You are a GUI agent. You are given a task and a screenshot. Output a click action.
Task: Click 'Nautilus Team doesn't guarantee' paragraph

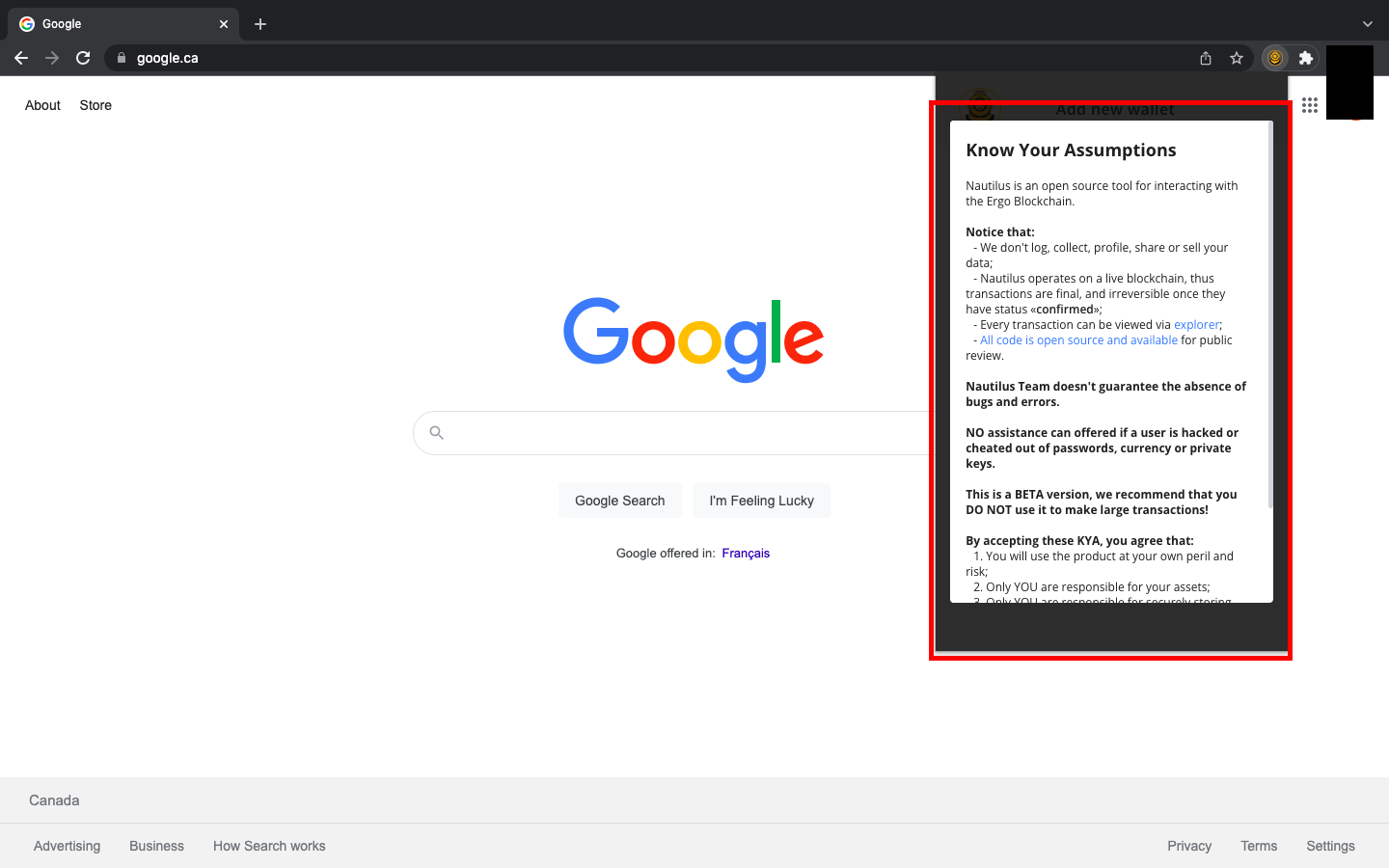pos(1106,394)
